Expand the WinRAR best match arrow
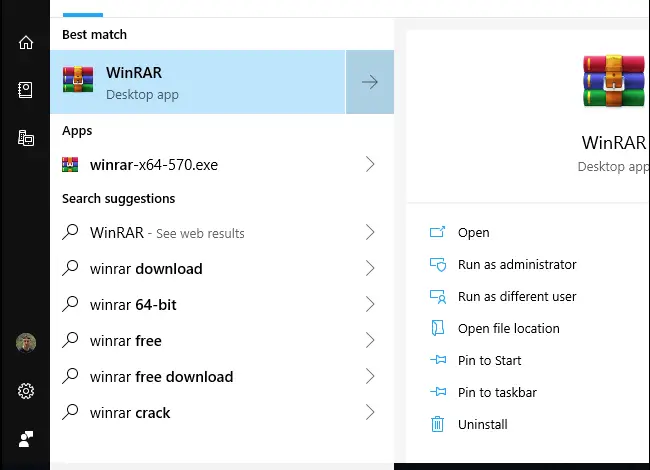650x470 pixels. (369, 83)
